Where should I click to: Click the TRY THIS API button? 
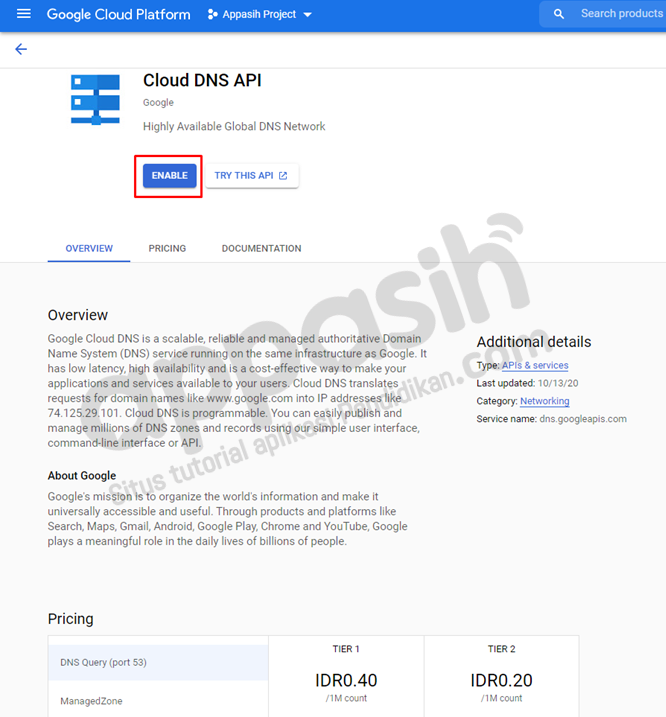(x=252, y=176)
